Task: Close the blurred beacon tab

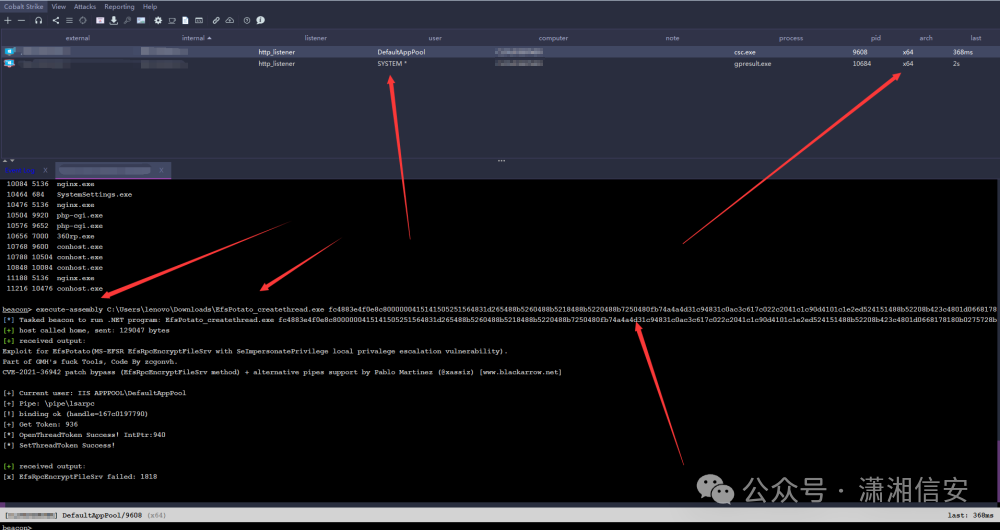Action: coord(161,170)
